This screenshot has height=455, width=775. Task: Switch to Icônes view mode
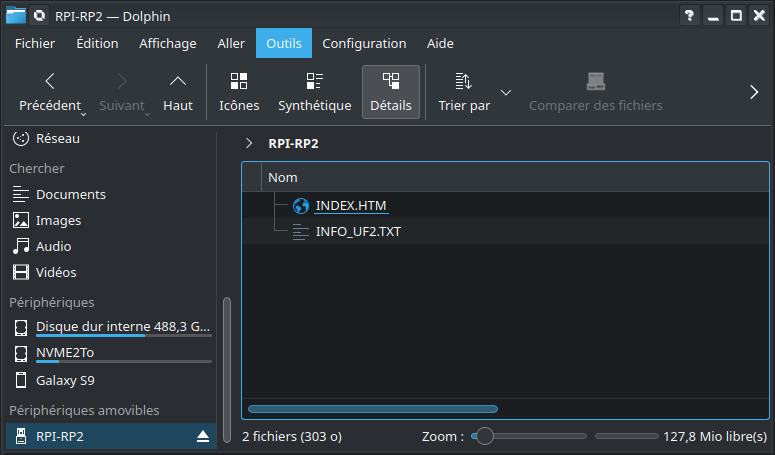click(239, 82)
